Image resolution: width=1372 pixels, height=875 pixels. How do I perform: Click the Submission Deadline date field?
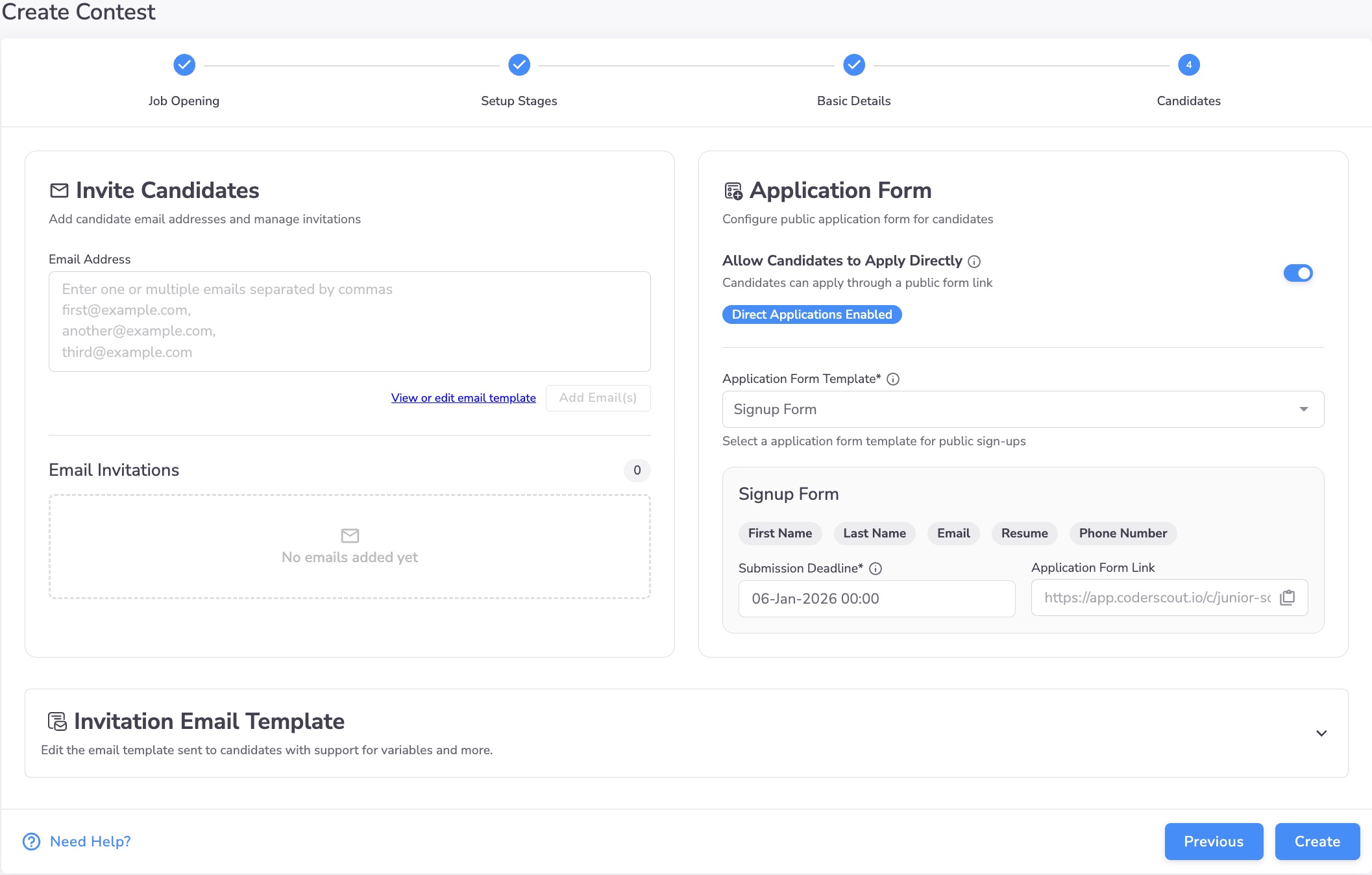[876, 598]
